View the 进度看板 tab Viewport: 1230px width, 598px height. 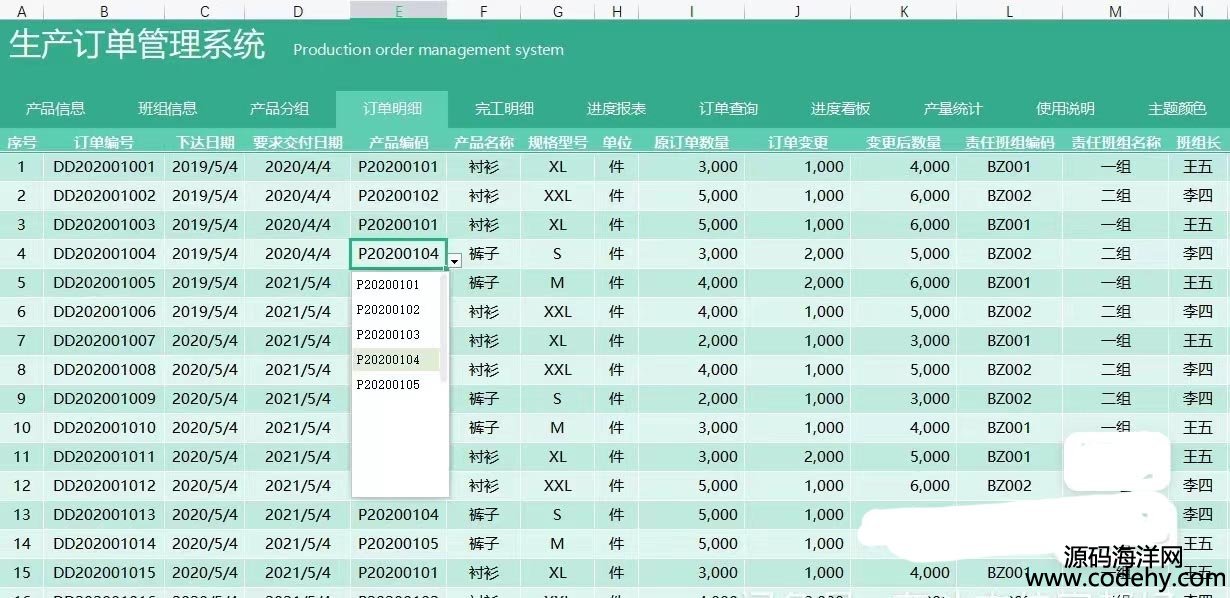[x=840, y=109]
